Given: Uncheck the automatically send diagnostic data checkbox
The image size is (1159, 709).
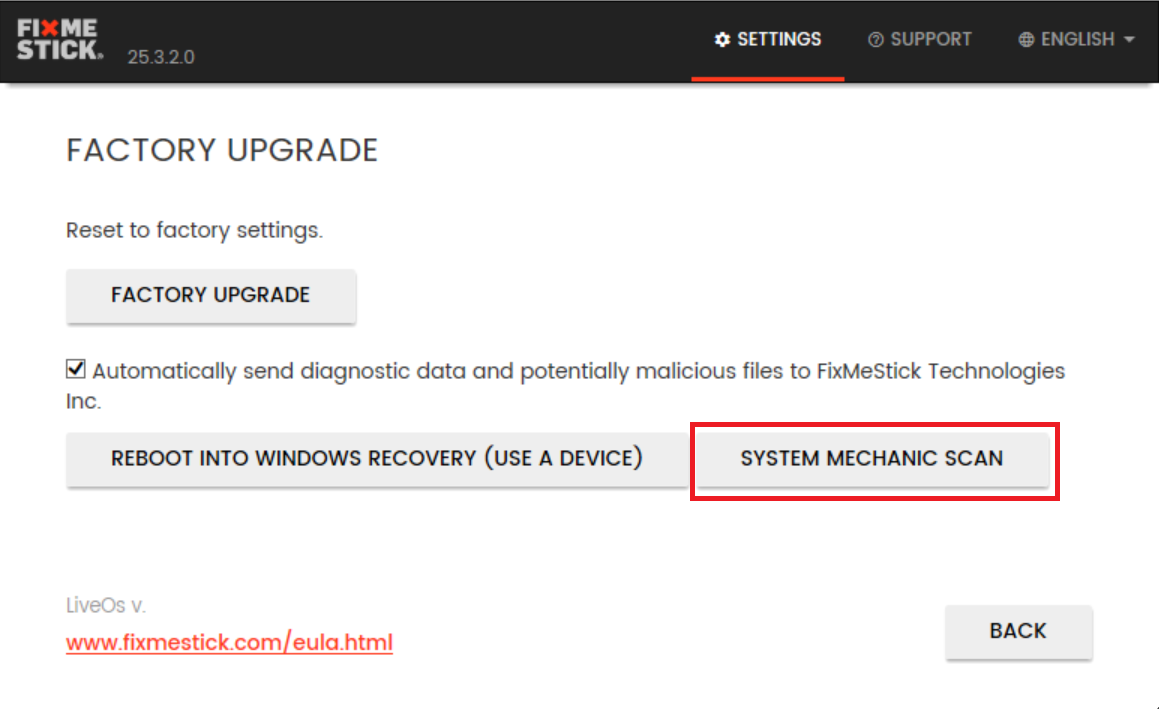Looking at the screenshot, I should pyautogui.click(x=76, y=370).
